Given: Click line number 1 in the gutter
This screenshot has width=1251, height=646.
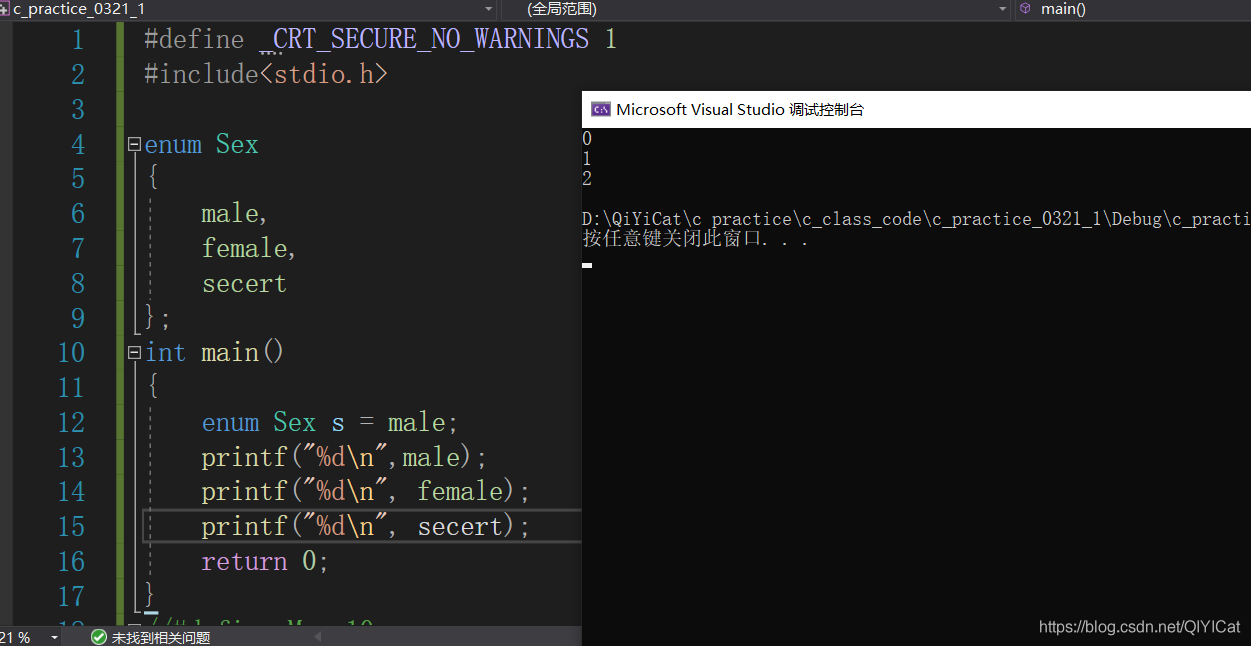Looking at the screenshot, I should pyautogui.click(x=78, y=40).
